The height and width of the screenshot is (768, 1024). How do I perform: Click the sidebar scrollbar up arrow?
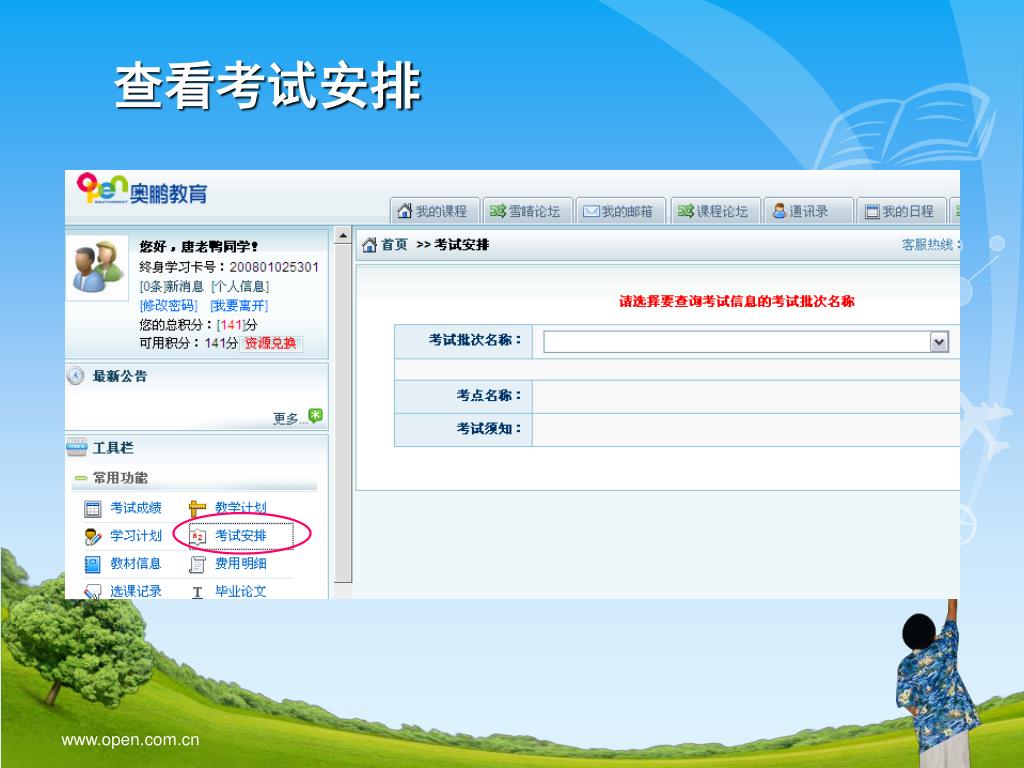coord(343,236)
